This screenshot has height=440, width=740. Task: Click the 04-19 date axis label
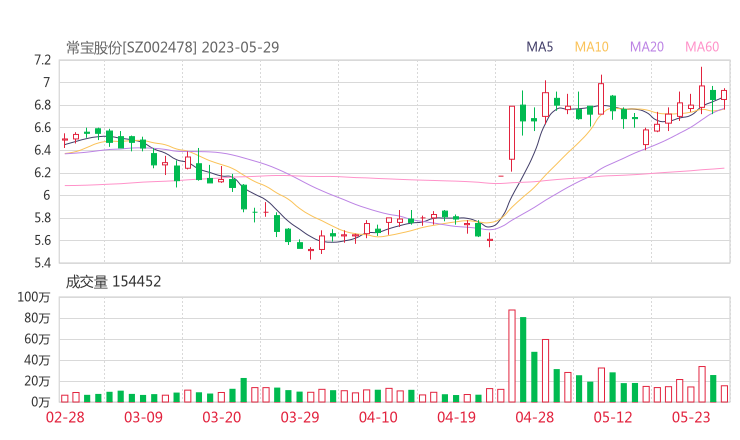tap(456, 417)
